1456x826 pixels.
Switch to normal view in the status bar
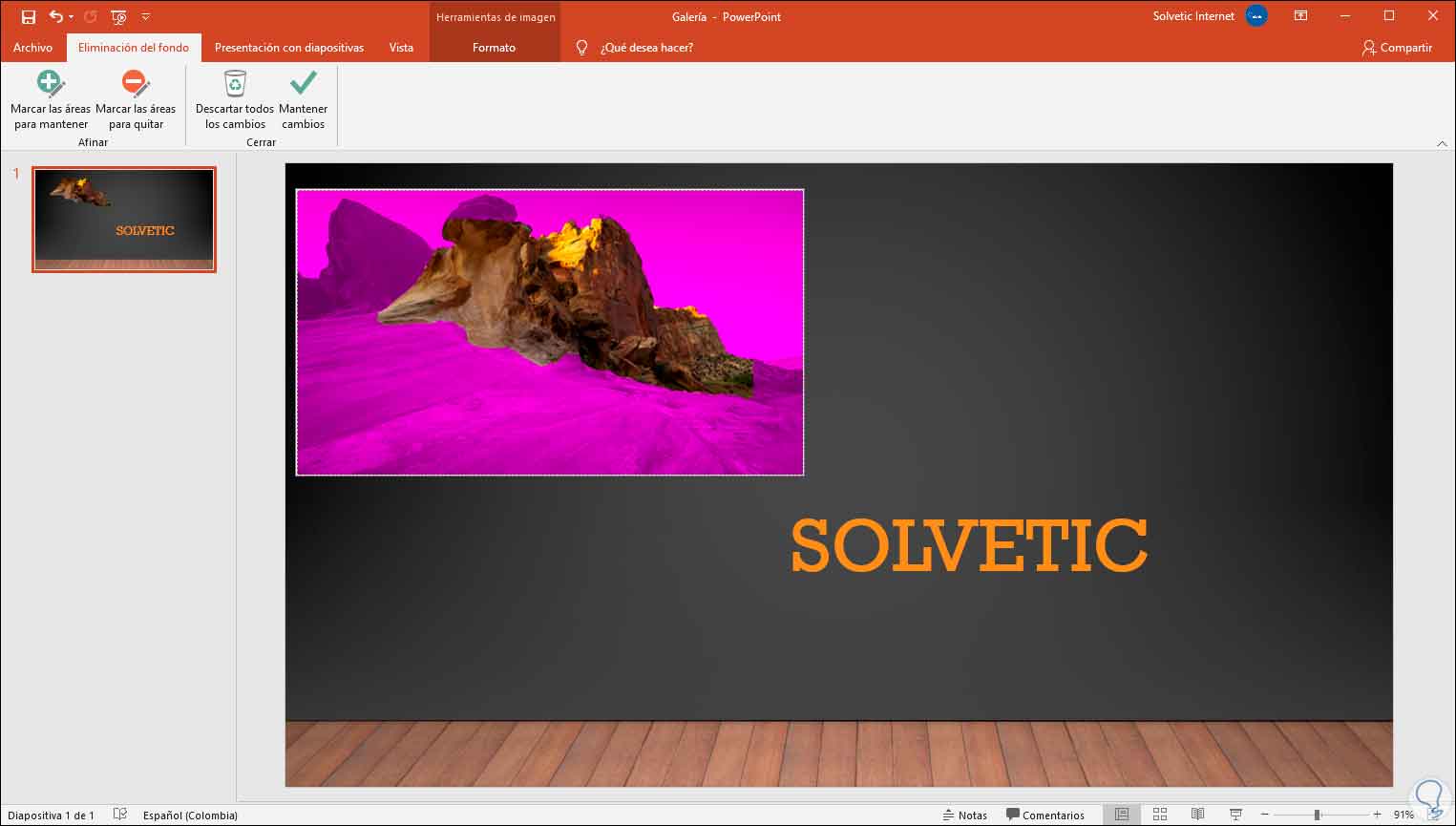(x=1122, y=815)
